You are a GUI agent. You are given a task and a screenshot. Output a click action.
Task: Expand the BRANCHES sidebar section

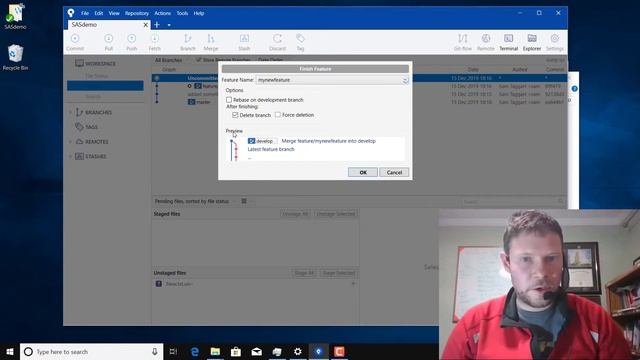(71, 112)
